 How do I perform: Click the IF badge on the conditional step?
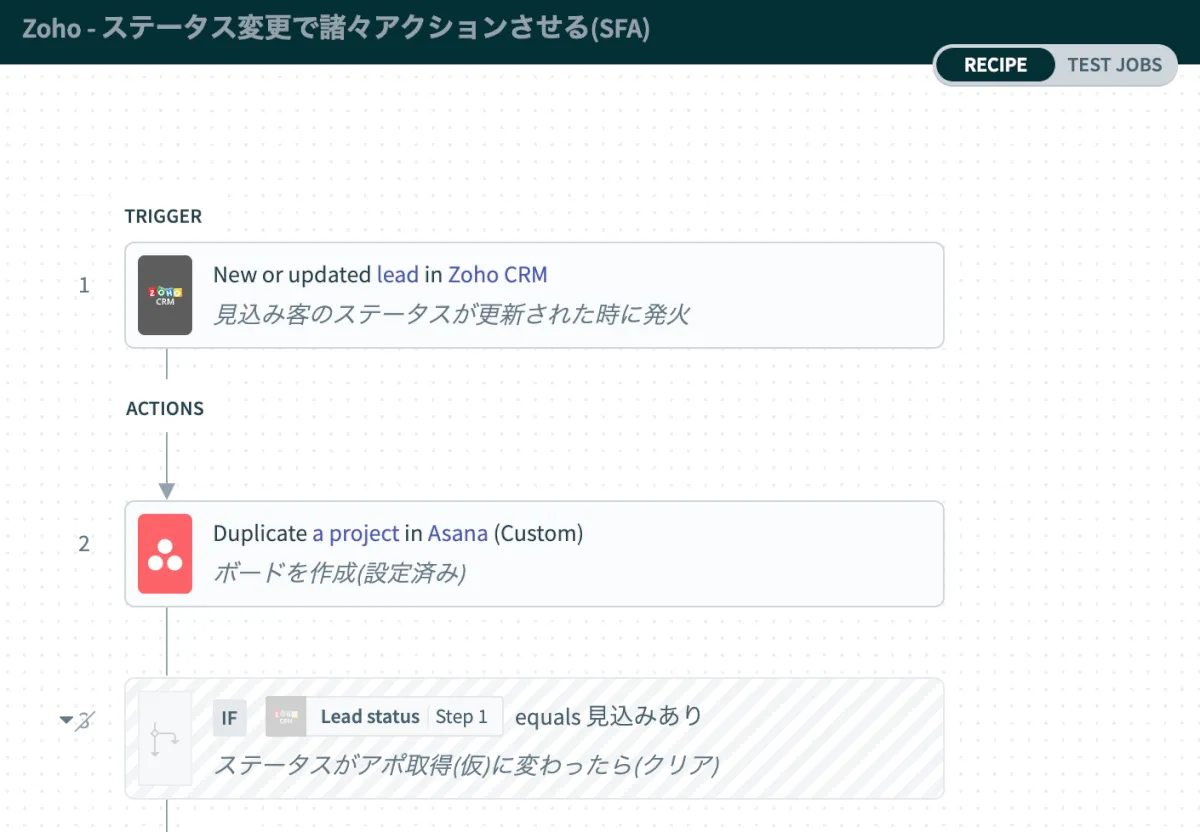click(229, 717)
